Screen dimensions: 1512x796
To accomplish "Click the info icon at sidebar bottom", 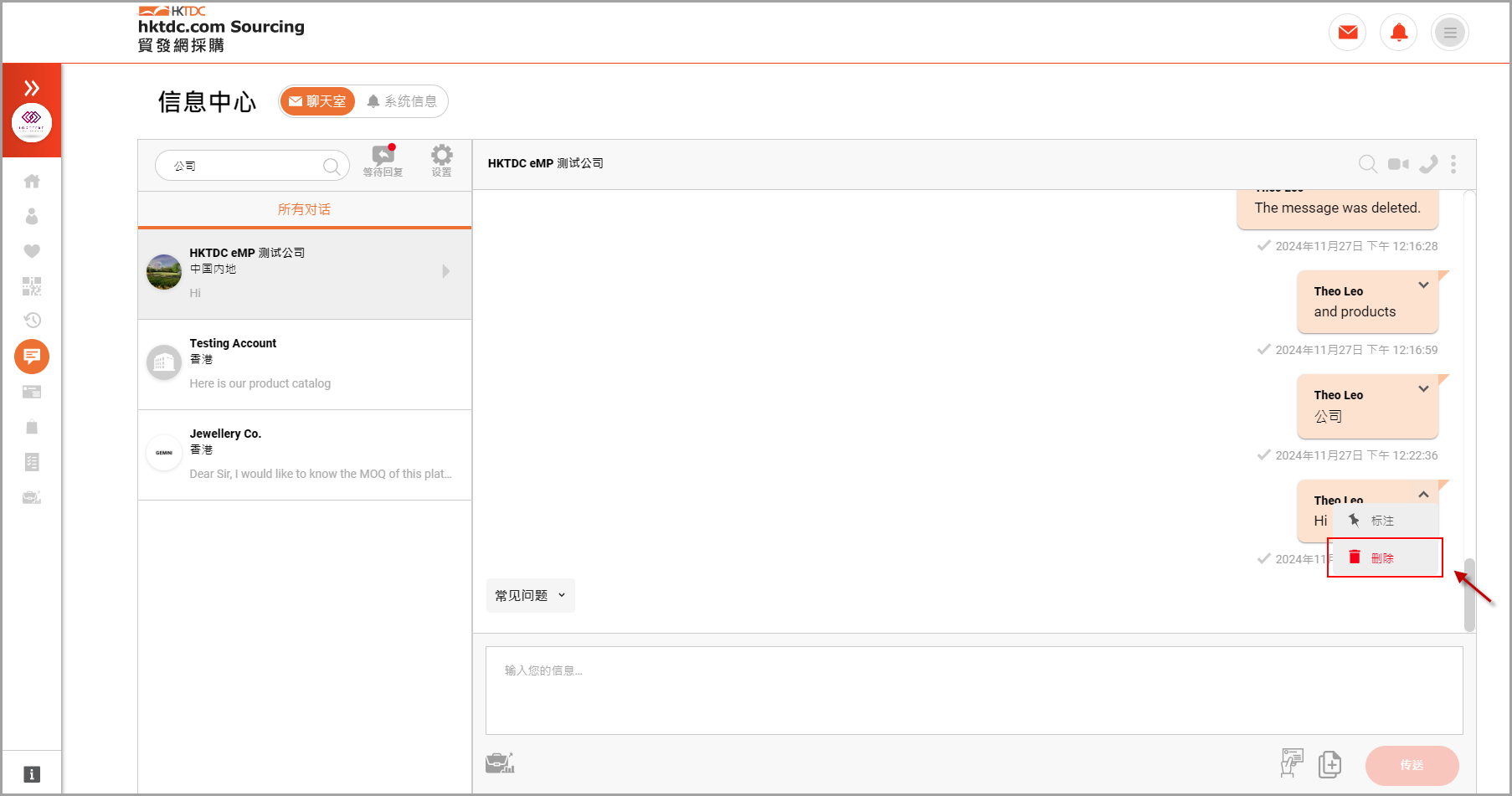I will tap(32, 774).
